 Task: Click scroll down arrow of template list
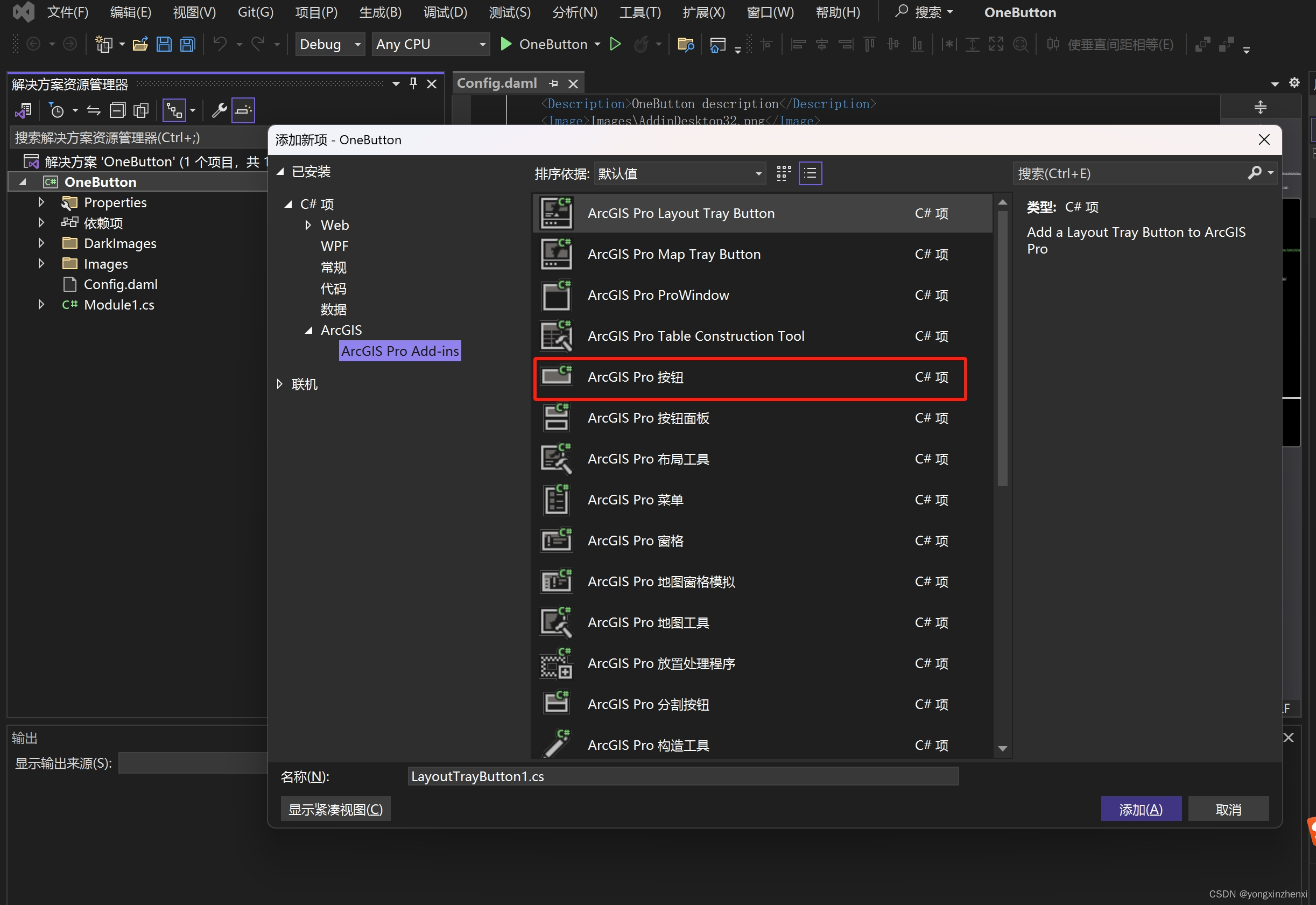1002,748
